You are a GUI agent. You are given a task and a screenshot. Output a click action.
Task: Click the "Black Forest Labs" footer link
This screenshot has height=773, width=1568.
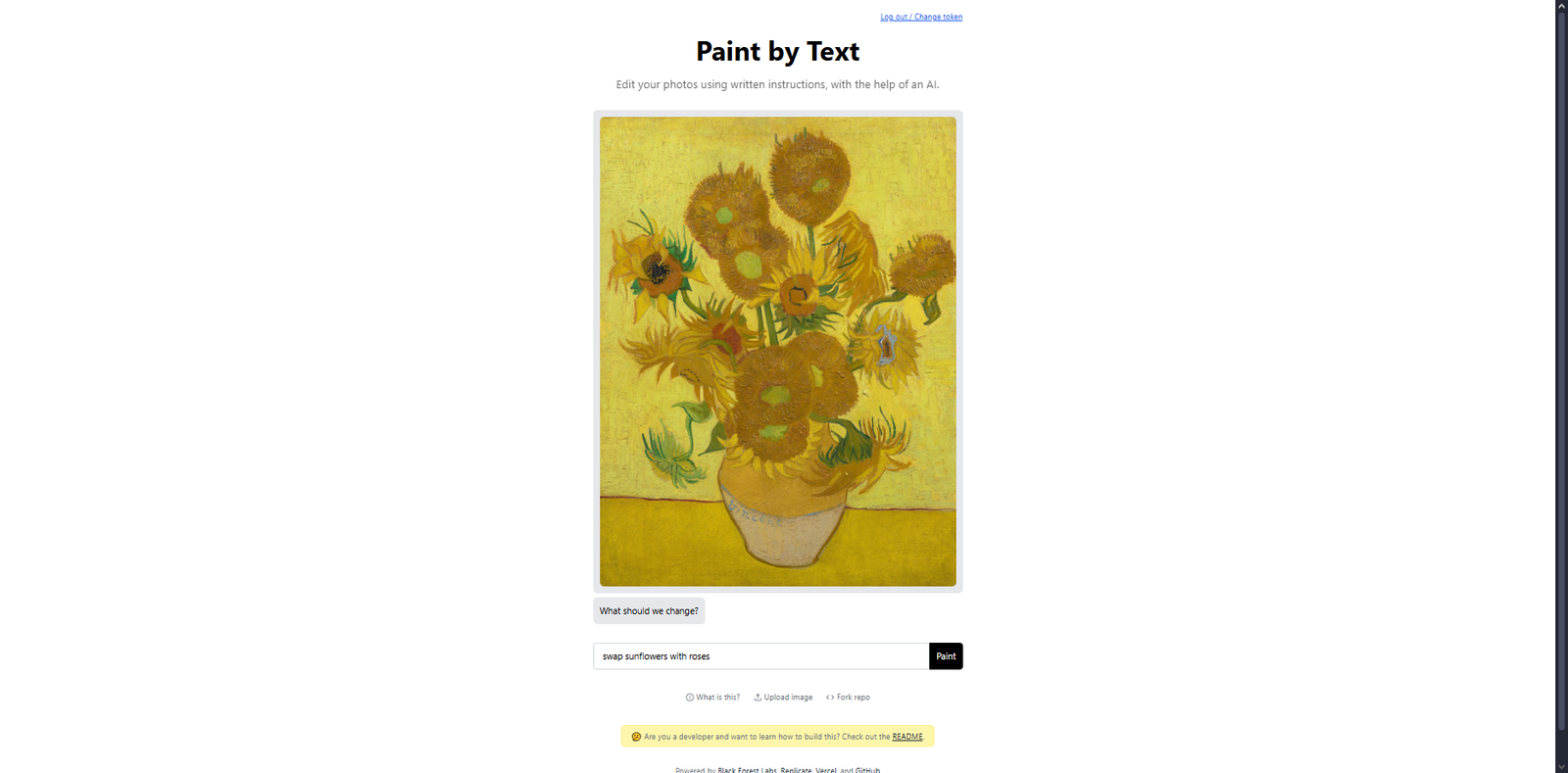pyautogui.click(x=747, y=770)
